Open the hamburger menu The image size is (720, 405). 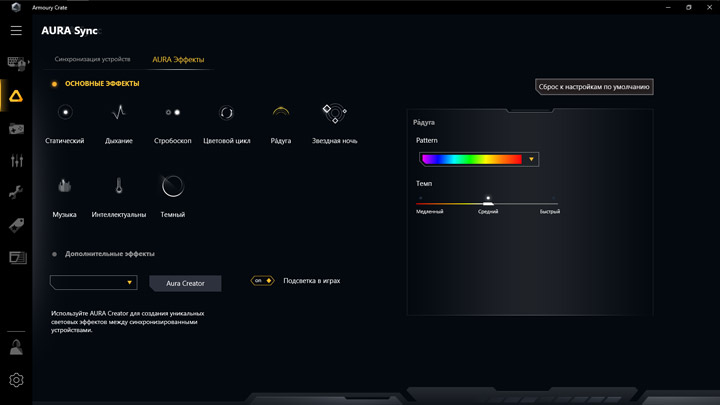[16, 30]
